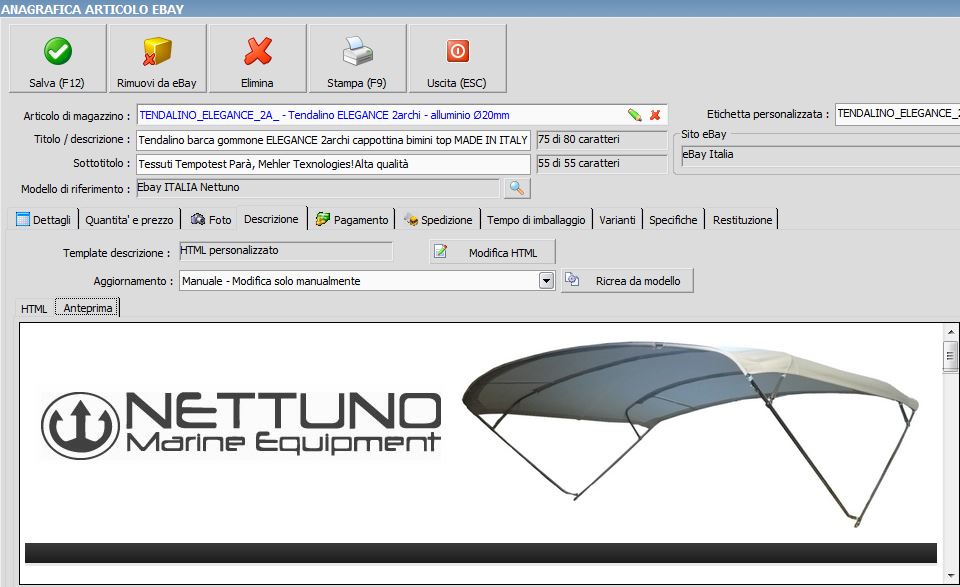Click the green checkmark Salva (F12) button
Viewport: 960px width, 587px height.
click(58, 59)
